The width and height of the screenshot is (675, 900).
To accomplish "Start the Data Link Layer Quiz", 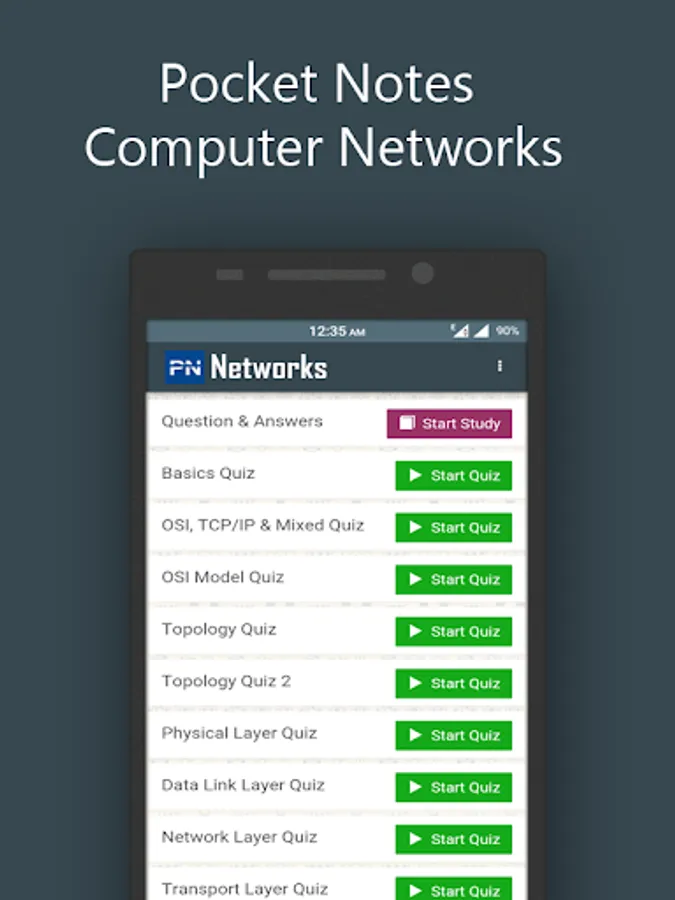I will 453,788.
